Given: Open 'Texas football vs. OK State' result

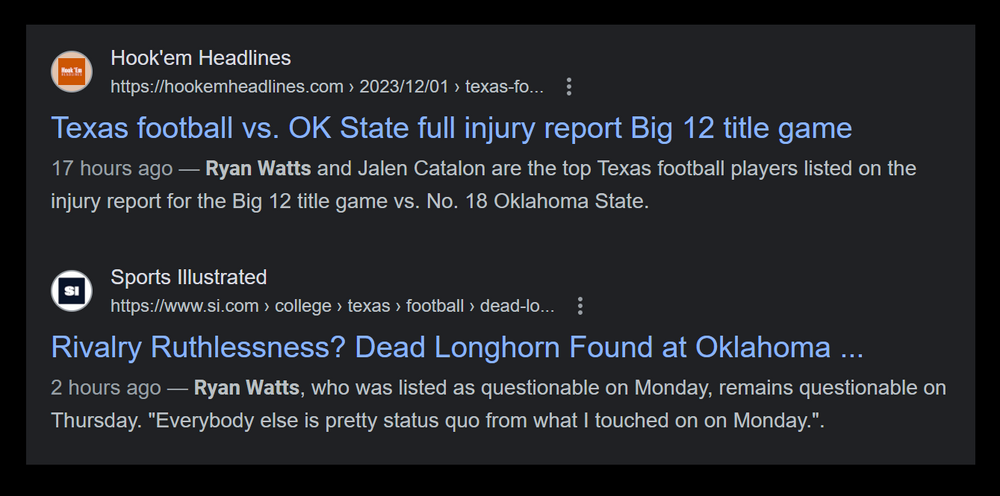Looking at the screenshot, I should point(451,128).
